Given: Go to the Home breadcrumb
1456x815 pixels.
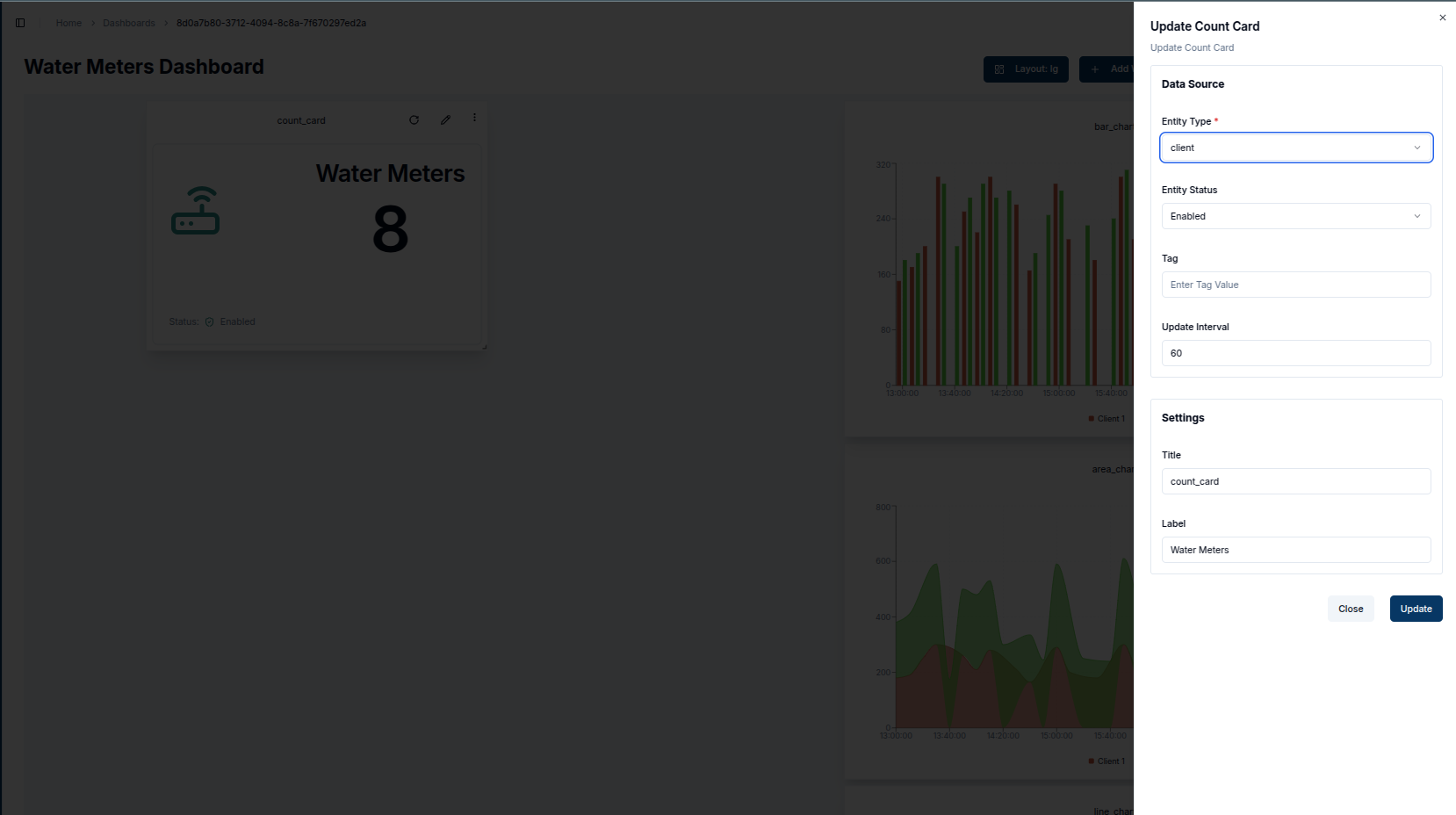Looking at the screenshot, I should tap(68, 23).
